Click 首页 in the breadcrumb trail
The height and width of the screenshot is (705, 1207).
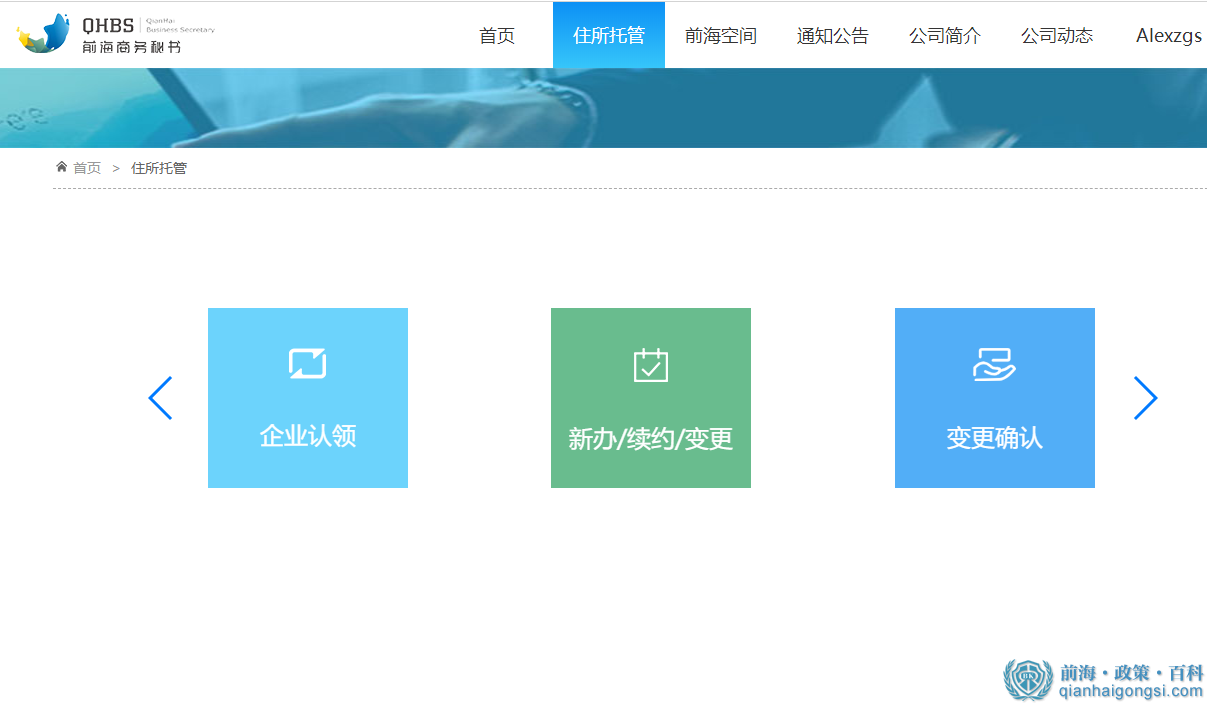(x=87, y=167)
